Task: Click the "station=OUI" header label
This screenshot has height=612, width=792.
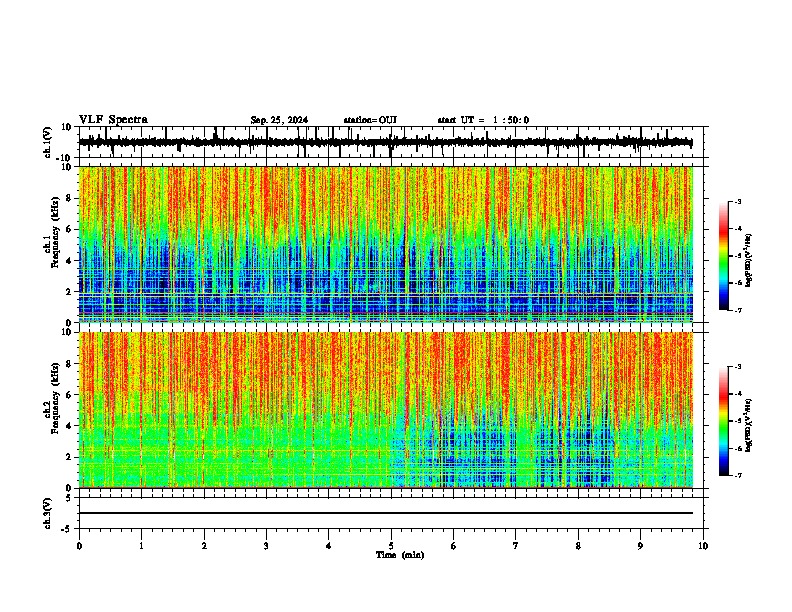Action: 370,120
